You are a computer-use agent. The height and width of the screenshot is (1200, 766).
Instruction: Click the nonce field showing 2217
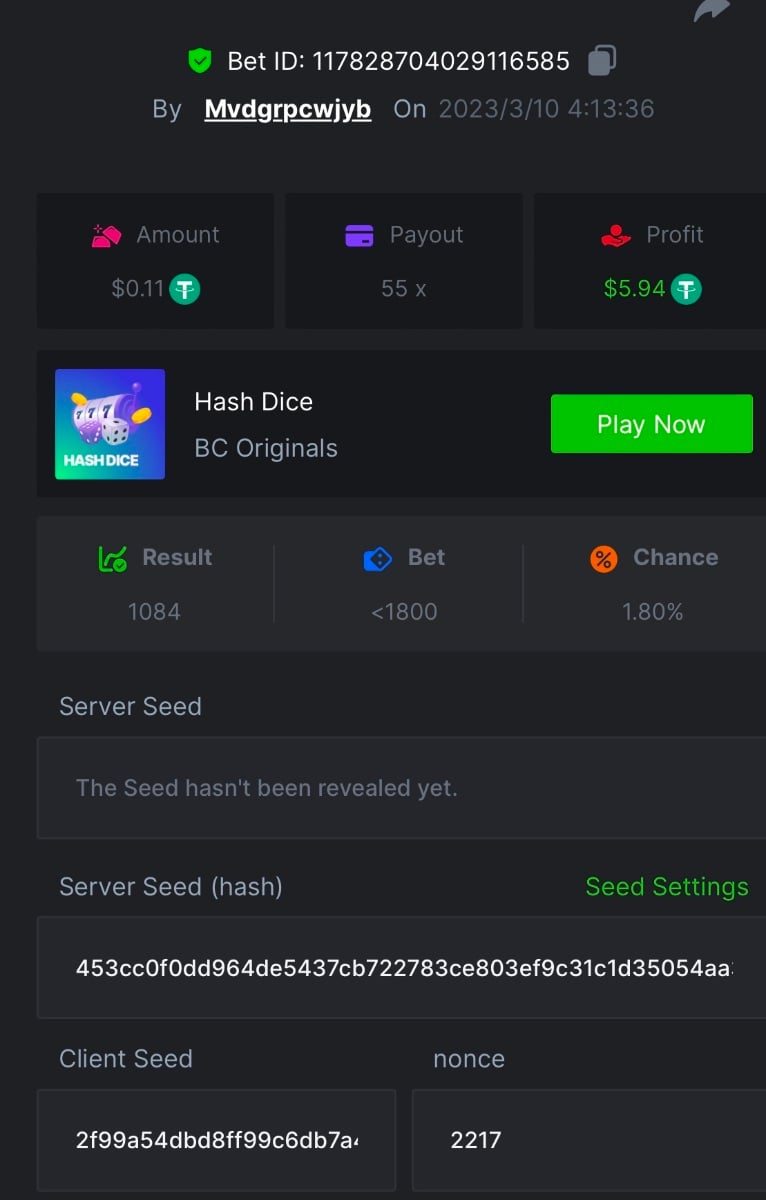(x=588, y=1140)
